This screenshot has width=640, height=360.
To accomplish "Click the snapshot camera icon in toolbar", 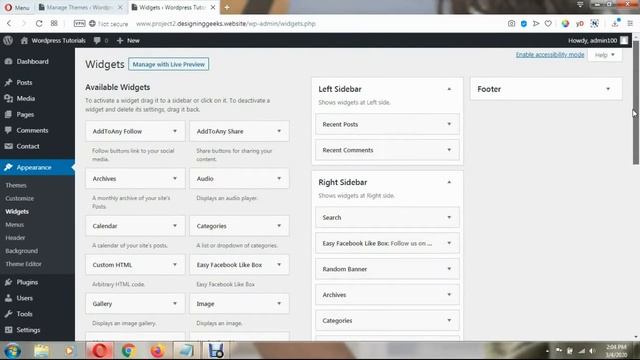I will pos(511,24).
